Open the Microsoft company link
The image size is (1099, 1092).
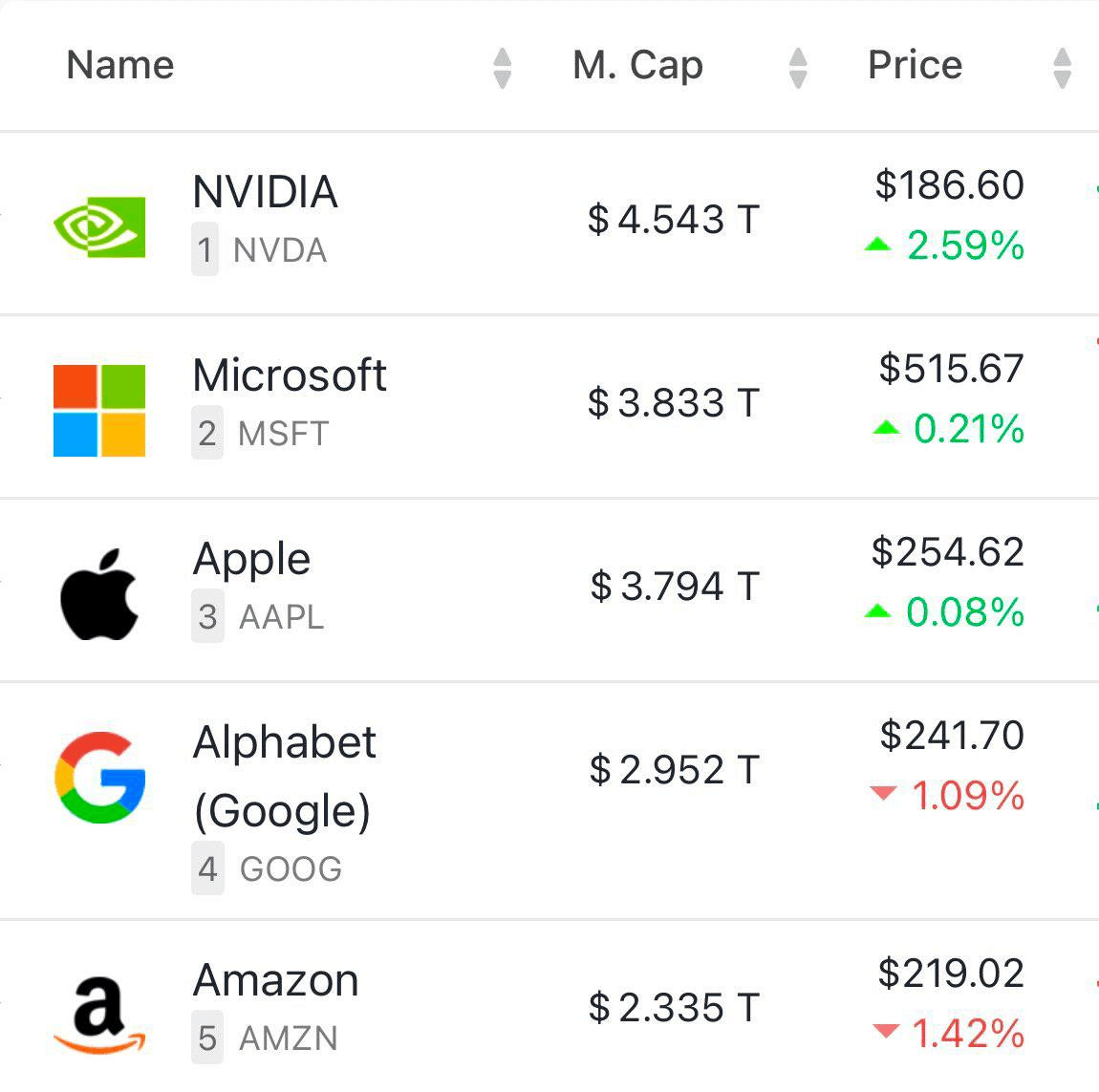(x=290, y=375)
